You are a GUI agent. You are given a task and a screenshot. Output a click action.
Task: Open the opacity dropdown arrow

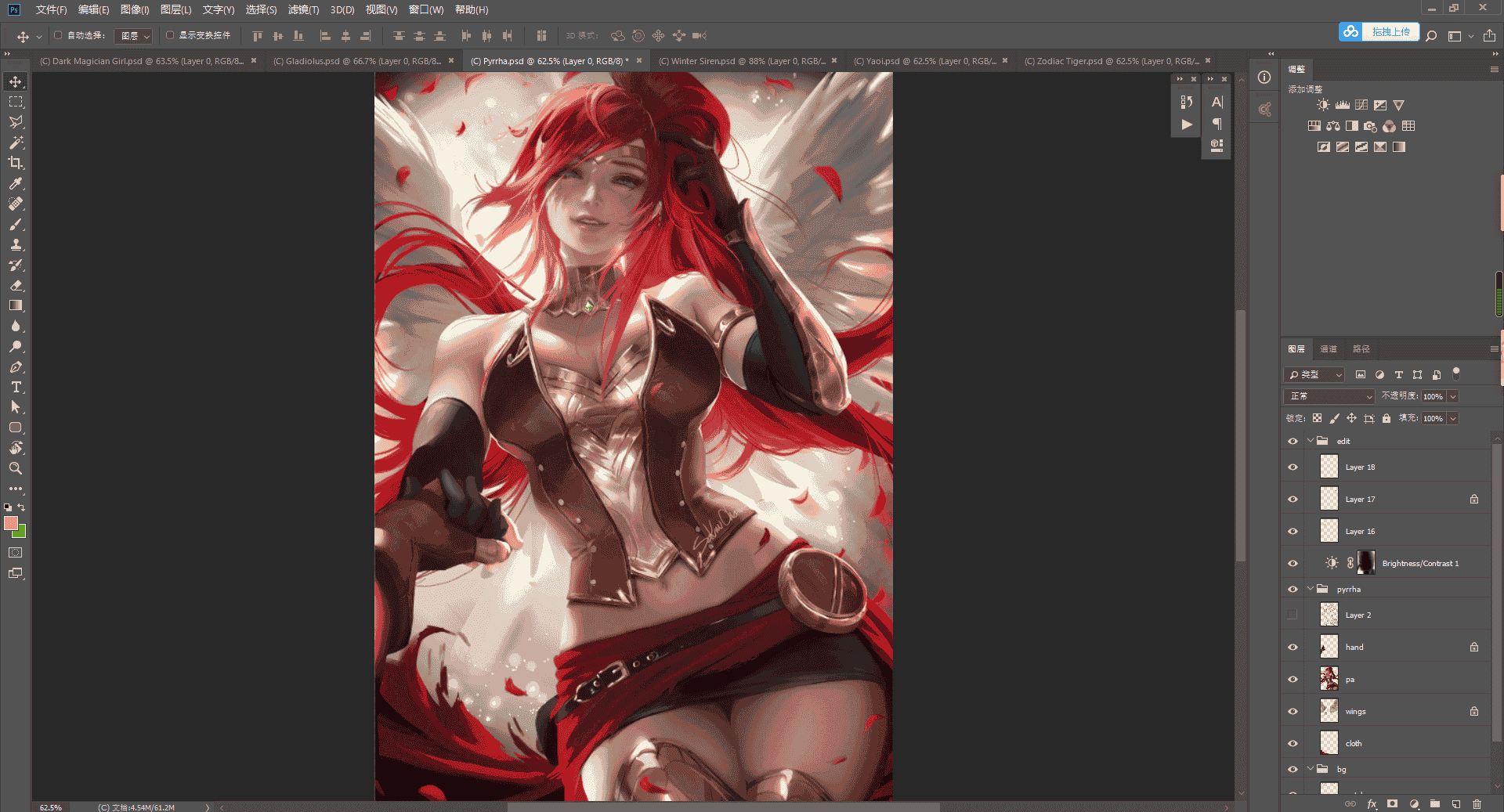[x=1453, y=396]
